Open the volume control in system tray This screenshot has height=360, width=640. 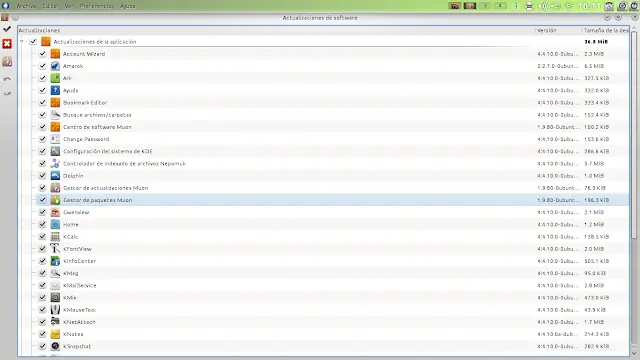click(542, 6)
